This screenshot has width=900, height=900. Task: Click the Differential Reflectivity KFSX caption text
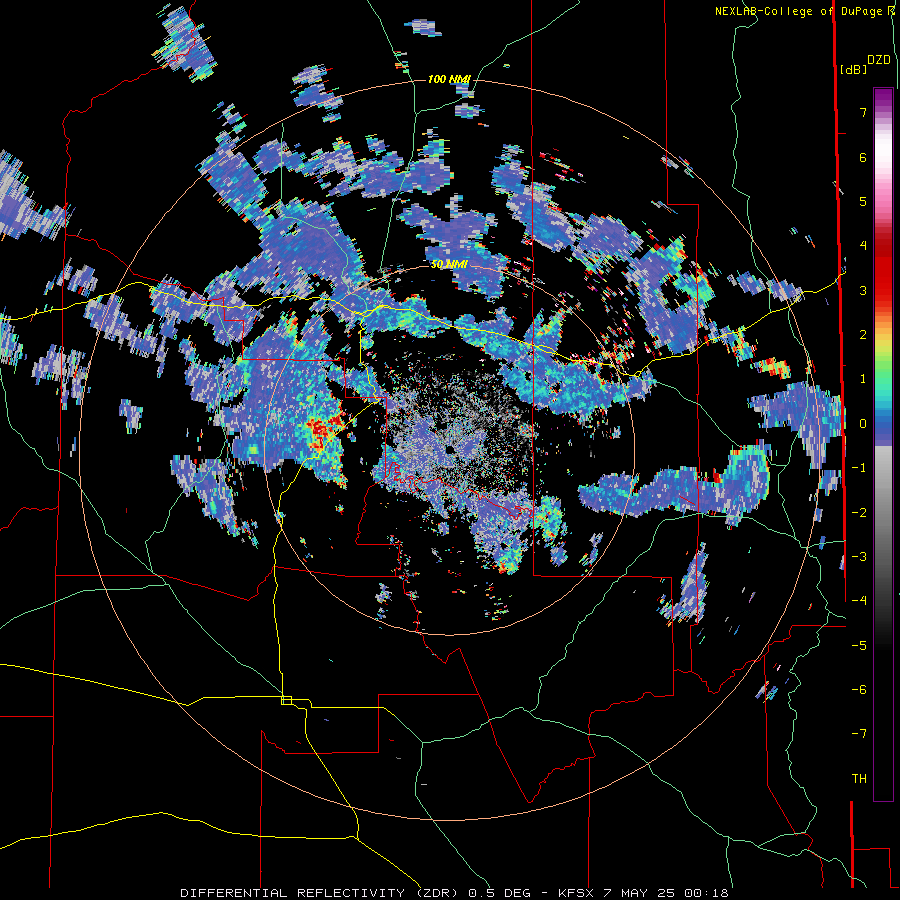point(454,893)
